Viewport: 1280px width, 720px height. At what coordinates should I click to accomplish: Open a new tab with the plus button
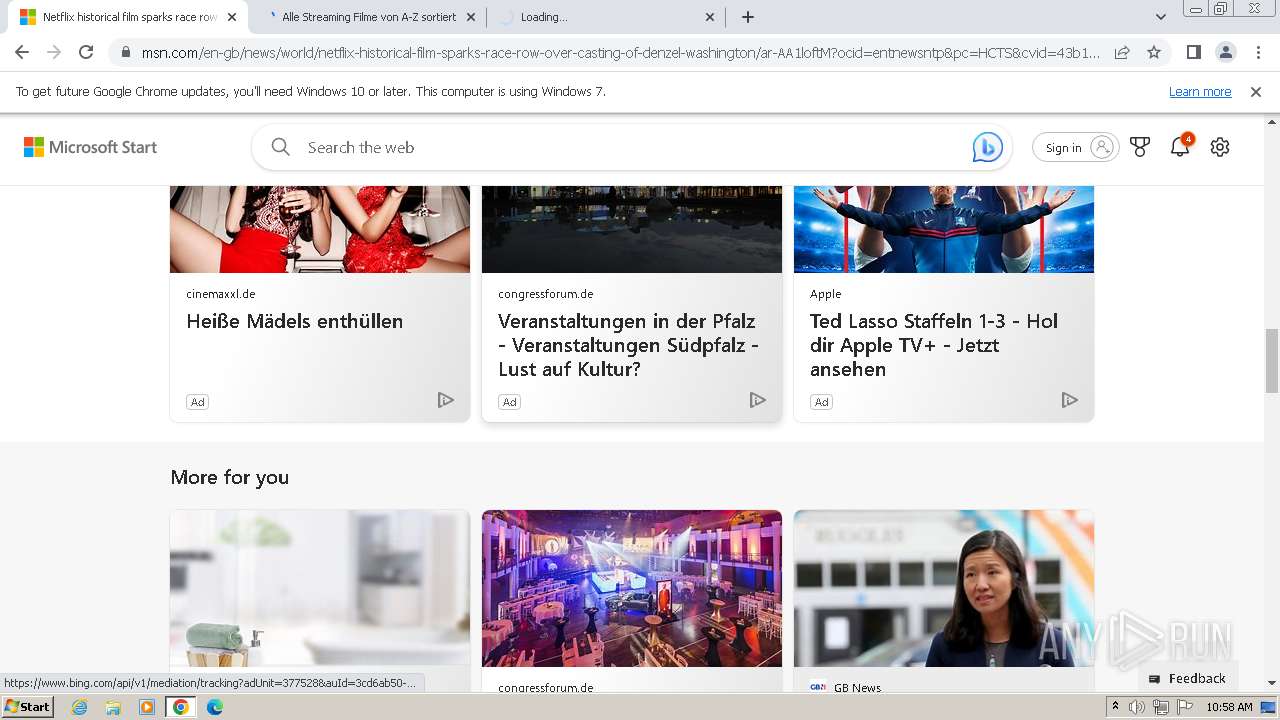point(748,17)
